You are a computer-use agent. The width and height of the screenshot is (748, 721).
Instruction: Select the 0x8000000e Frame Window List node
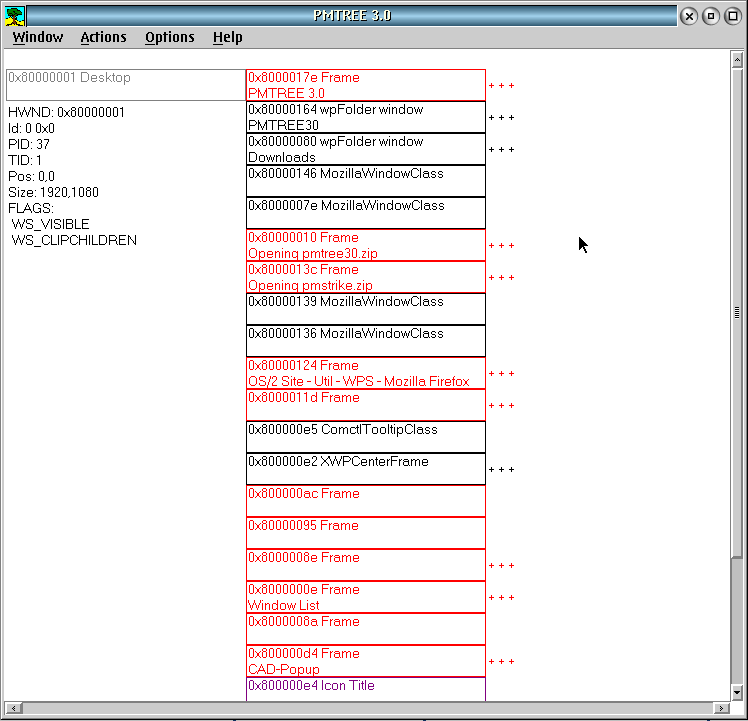coord(366,596)
